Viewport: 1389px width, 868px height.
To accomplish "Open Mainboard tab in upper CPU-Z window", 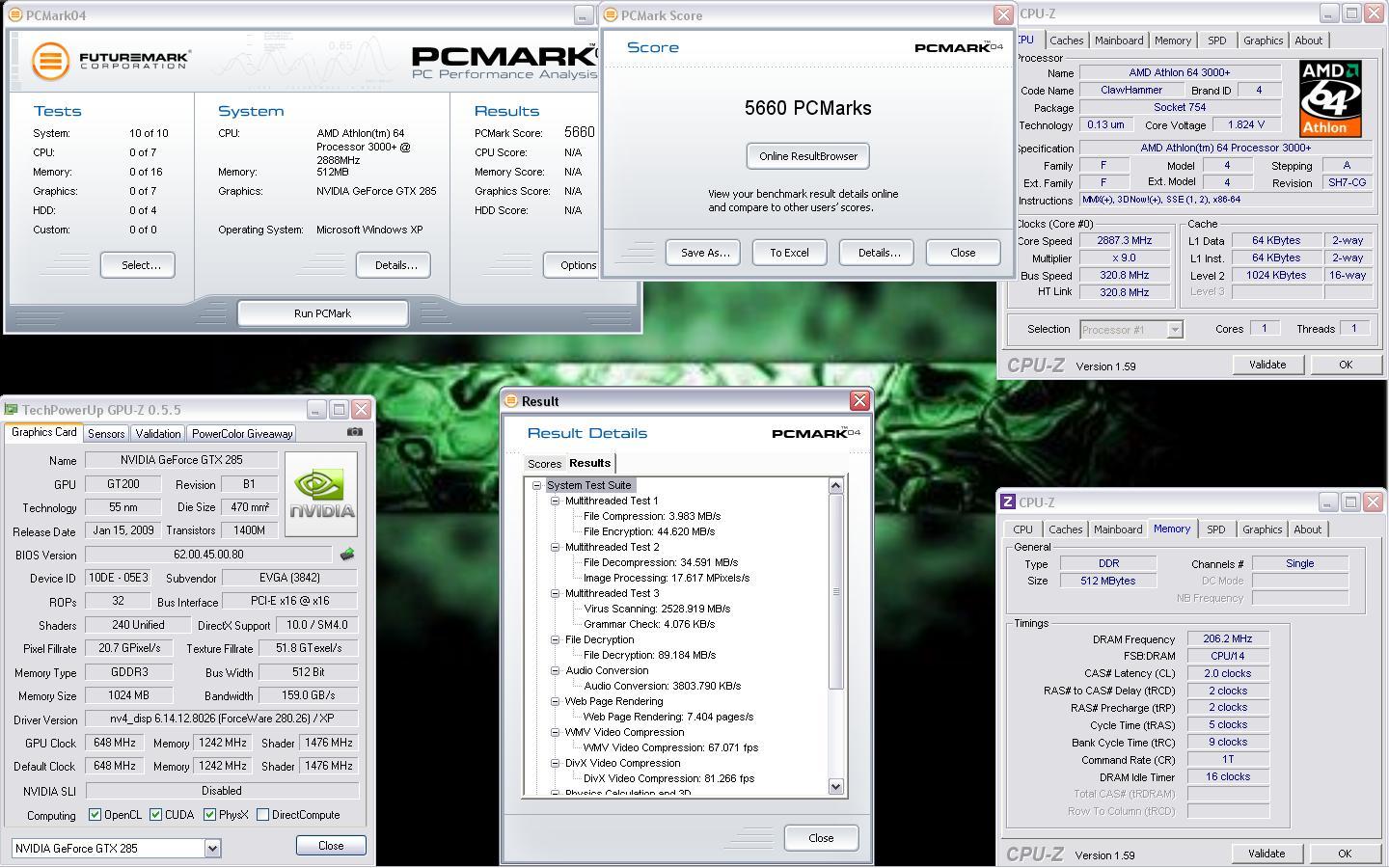I will 1119,41.
